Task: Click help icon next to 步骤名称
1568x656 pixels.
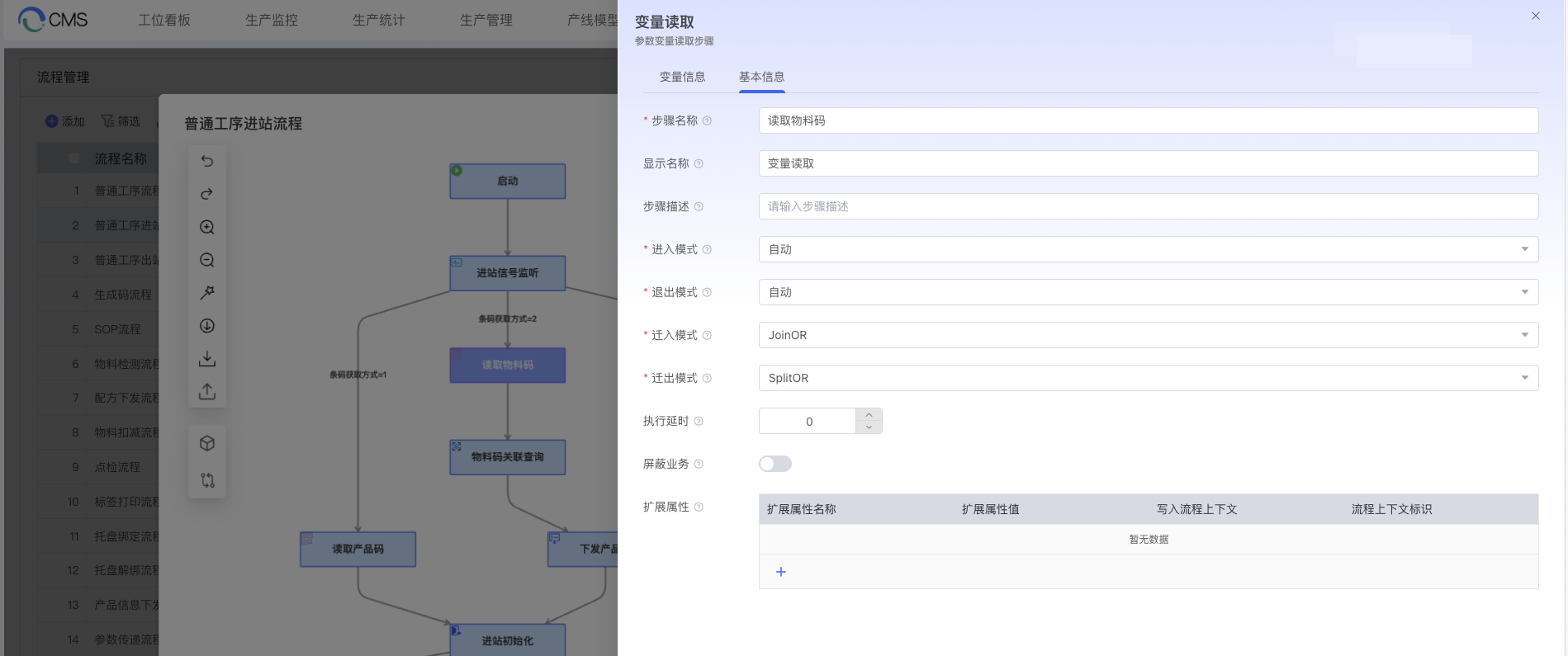Action: click(707, 121)
